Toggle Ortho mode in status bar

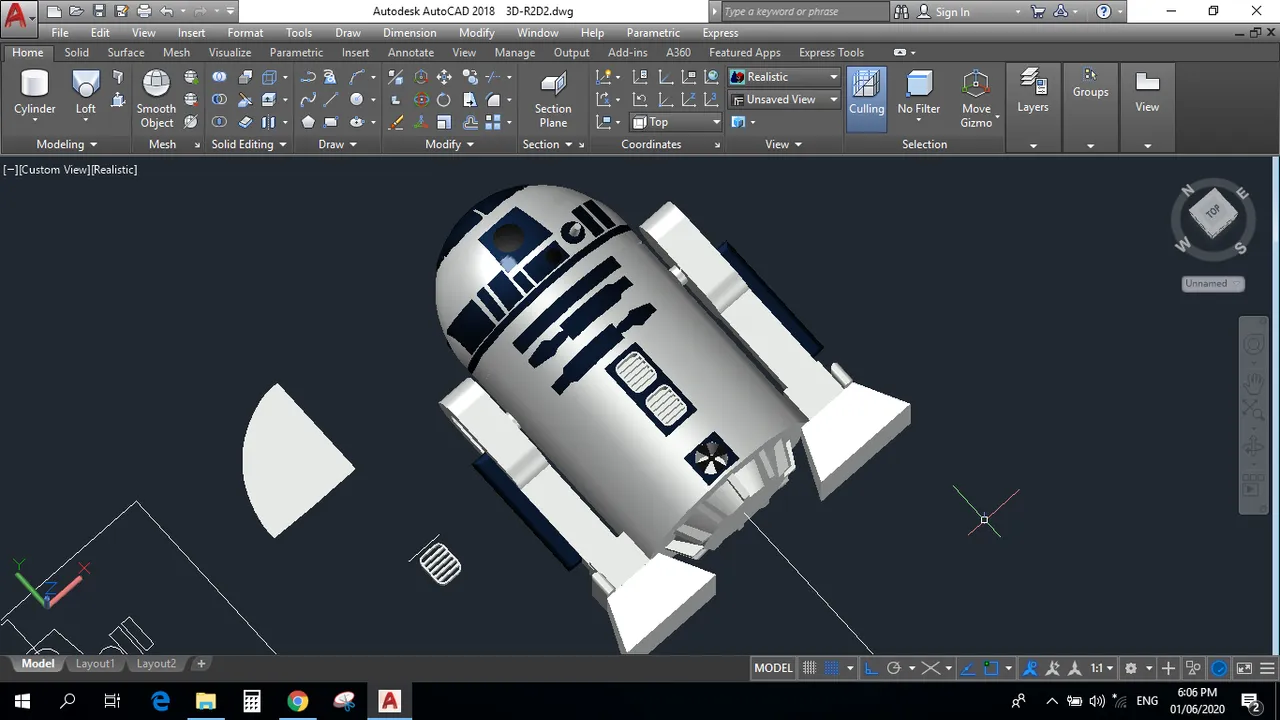pyautogui.click(x=870, y=668)
